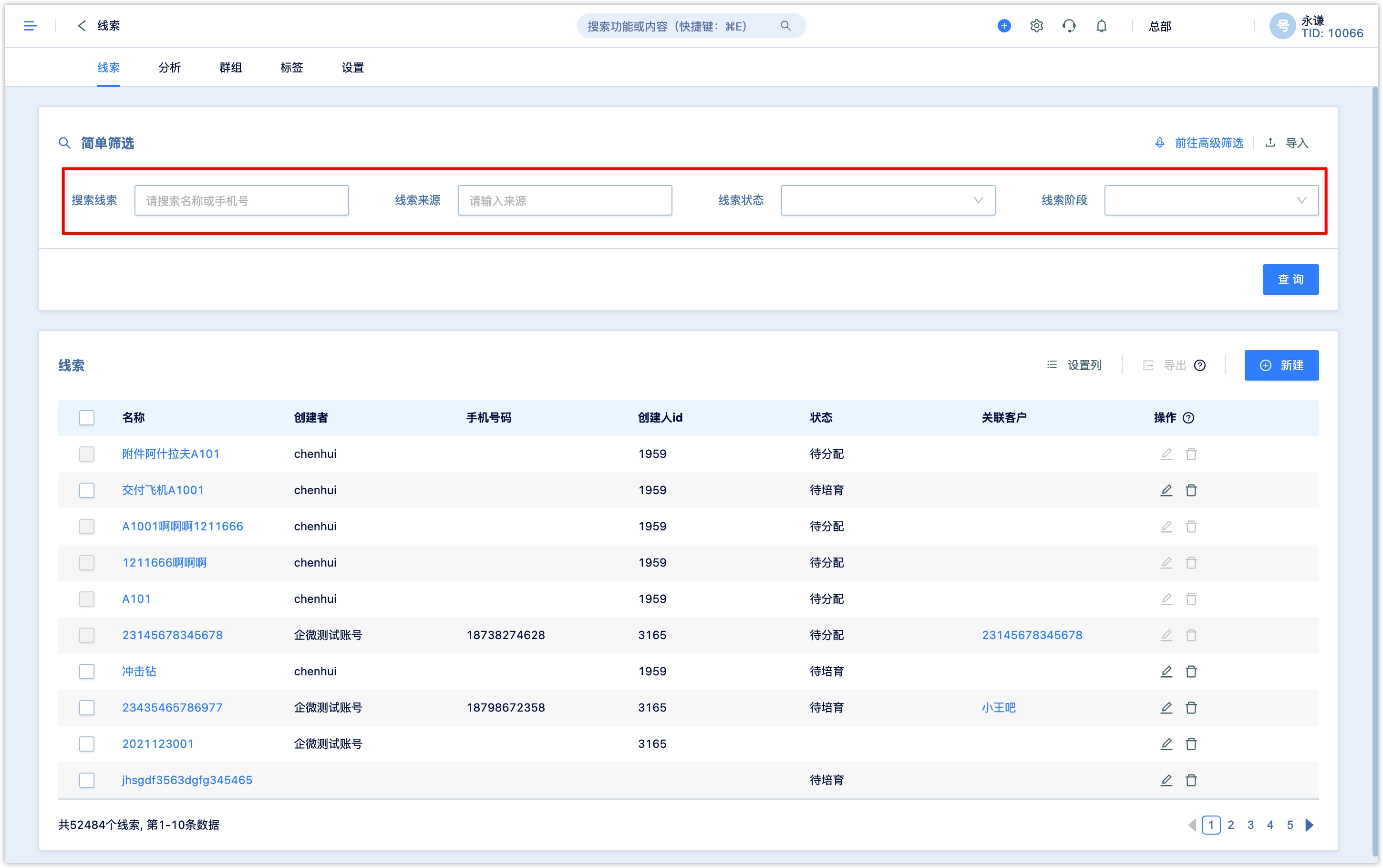1383x868 pixels.
Task: Click current page 1 button
Action: [x=1210, y=825]
